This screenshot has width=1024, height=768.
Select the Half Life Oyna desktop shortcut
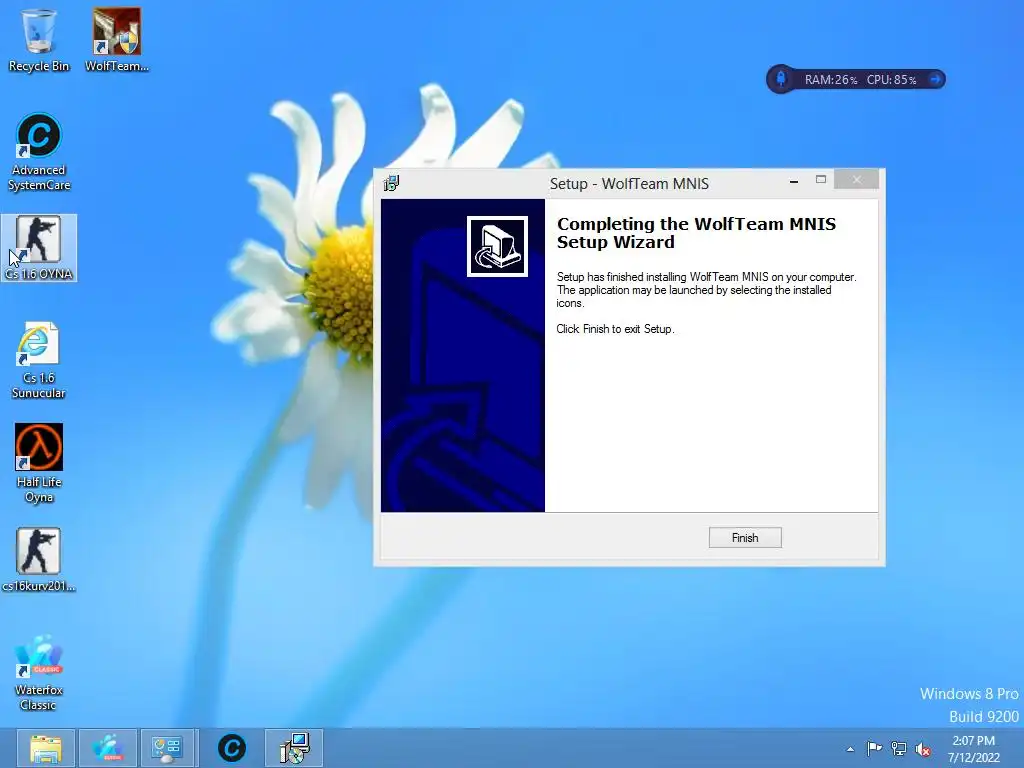click(39, 464)
